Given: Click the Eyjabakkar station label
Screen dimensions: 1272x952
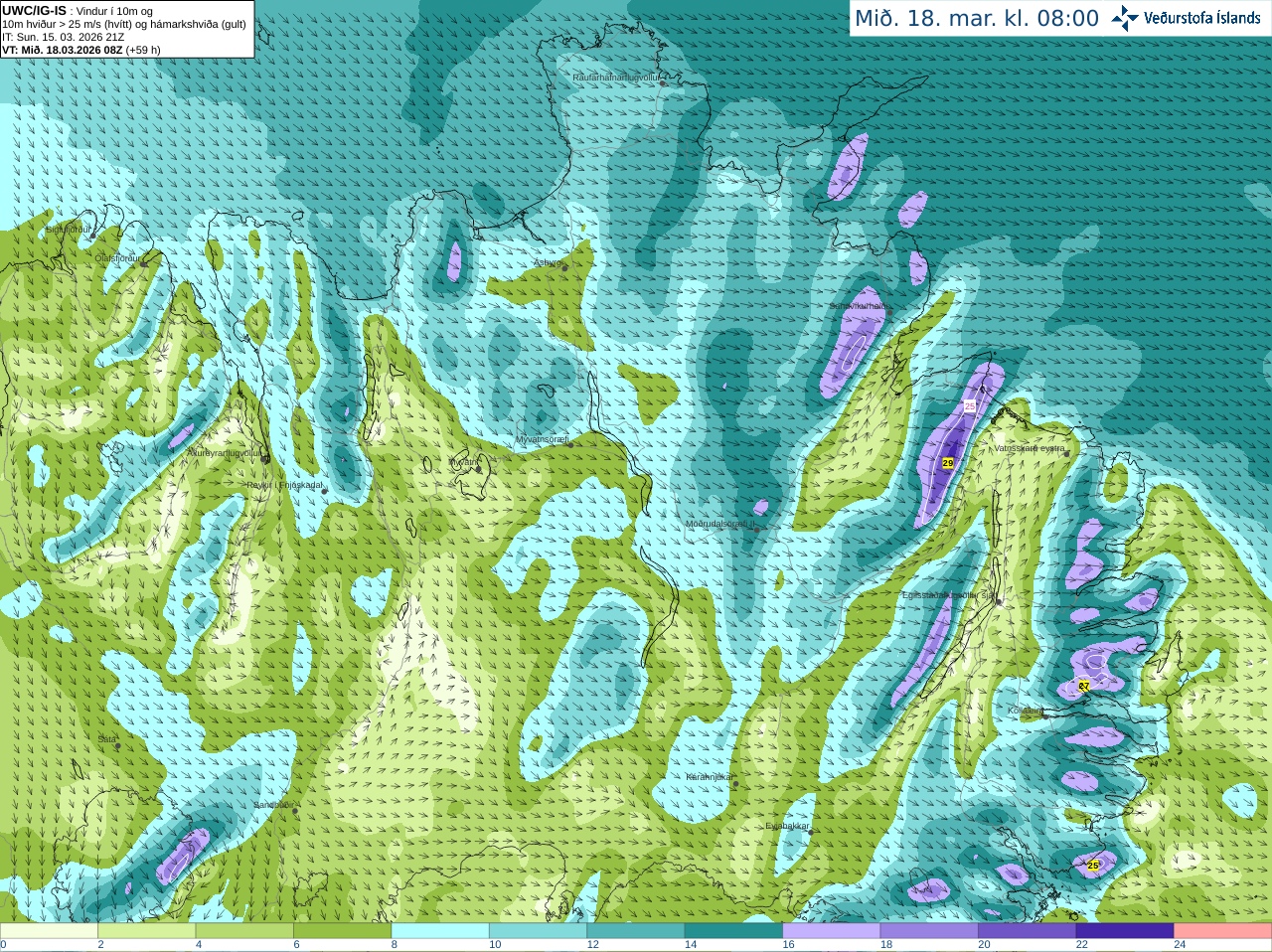Looking at the screenshot, I should point(788,826).
